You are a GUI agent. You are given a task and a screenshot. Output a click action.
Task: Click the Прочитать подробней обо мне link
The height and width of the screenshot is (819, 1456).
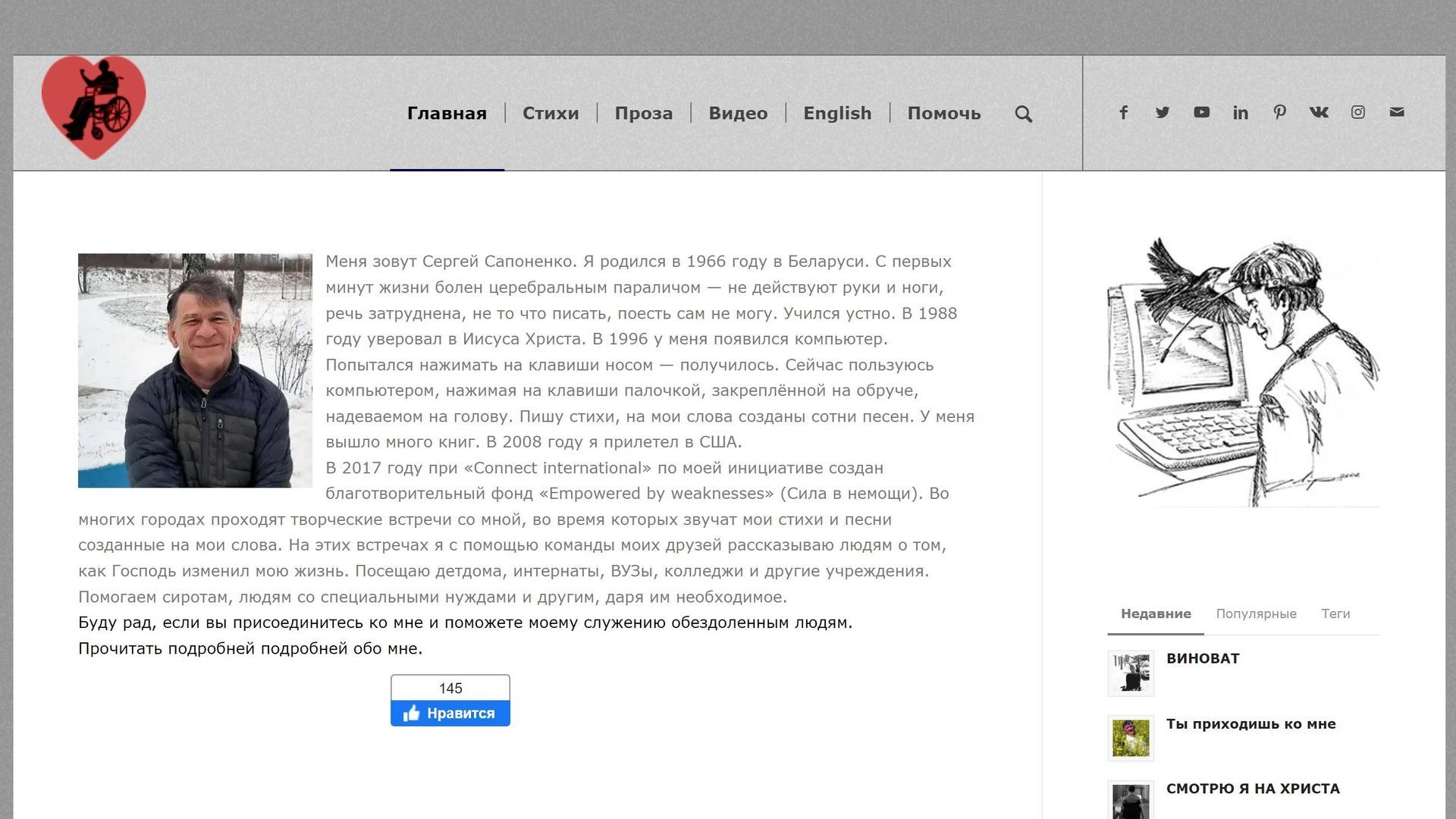coord(250,648)
